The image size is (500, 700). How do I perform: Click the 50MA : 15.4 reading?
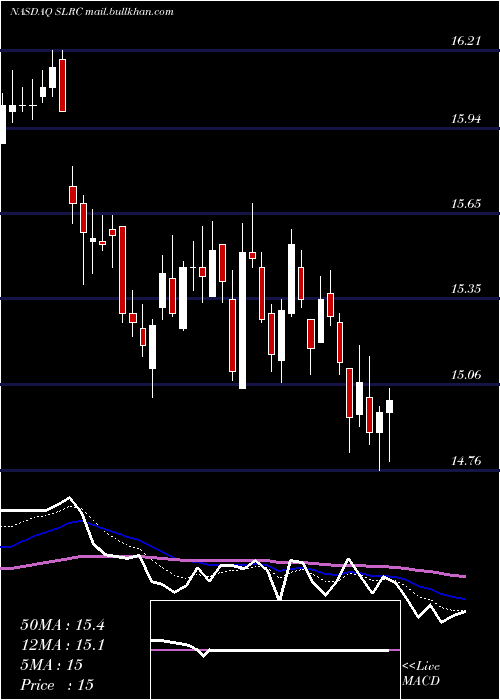click(62, 625)
